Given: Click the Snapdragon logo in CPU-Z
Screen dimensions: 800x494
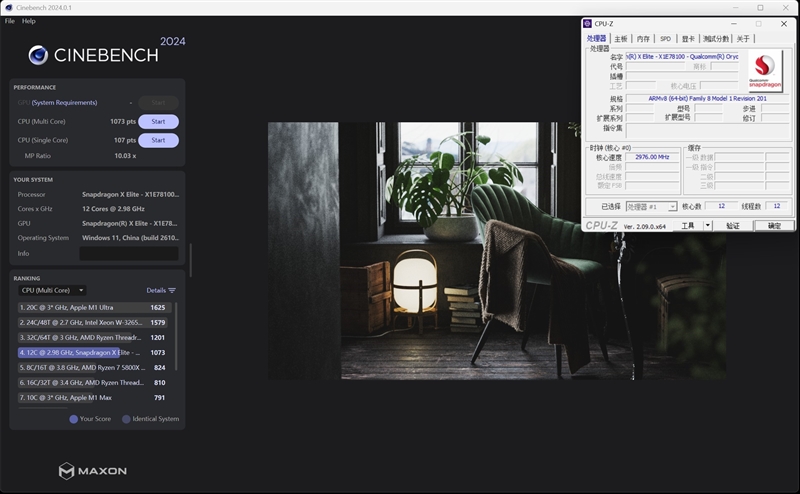Looking at the screenshot, I should 765,70.
